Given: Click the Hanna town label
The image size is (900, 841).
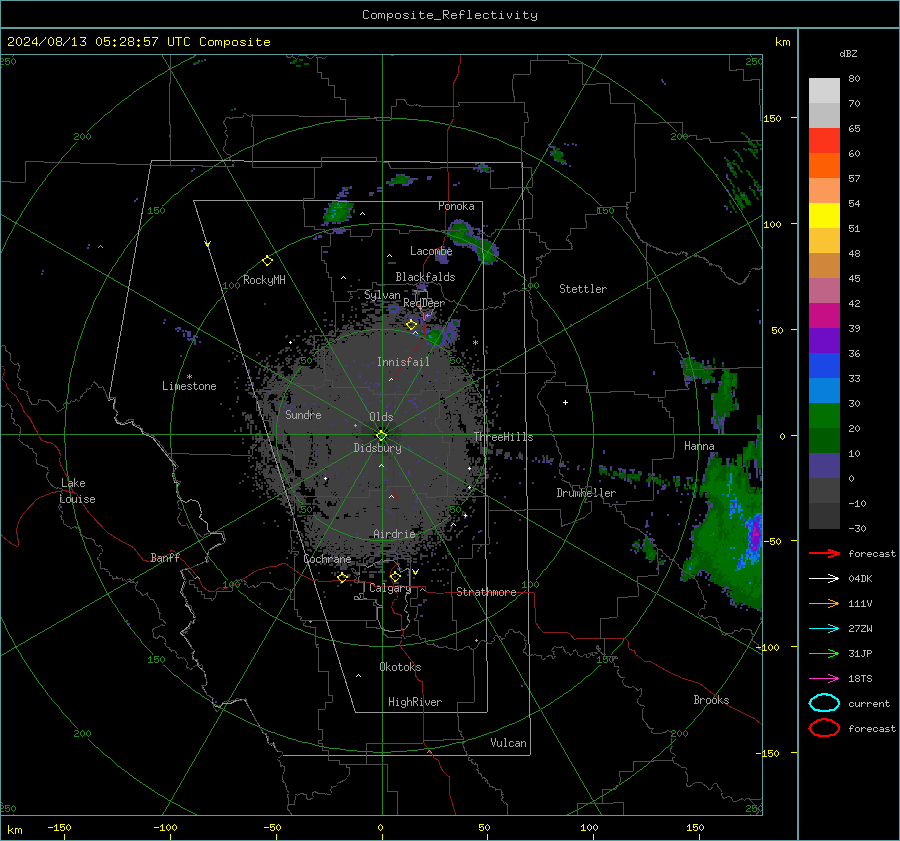Looking at the screenshot, I should click(x=699, y=446).
